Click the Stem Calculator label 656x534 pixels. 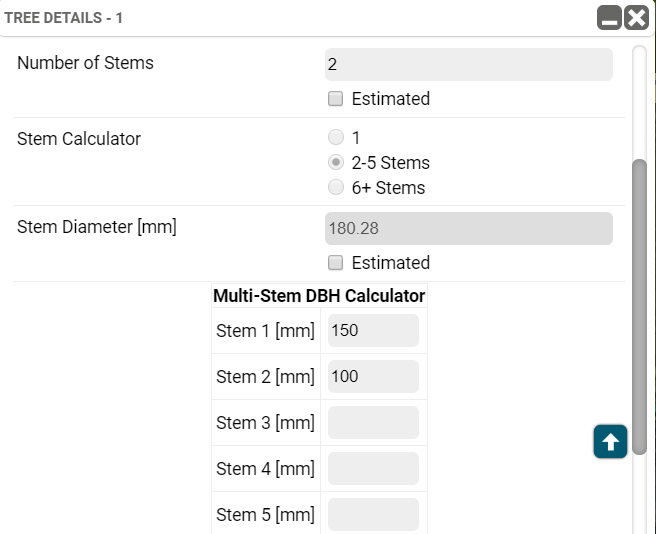[79, 139]
